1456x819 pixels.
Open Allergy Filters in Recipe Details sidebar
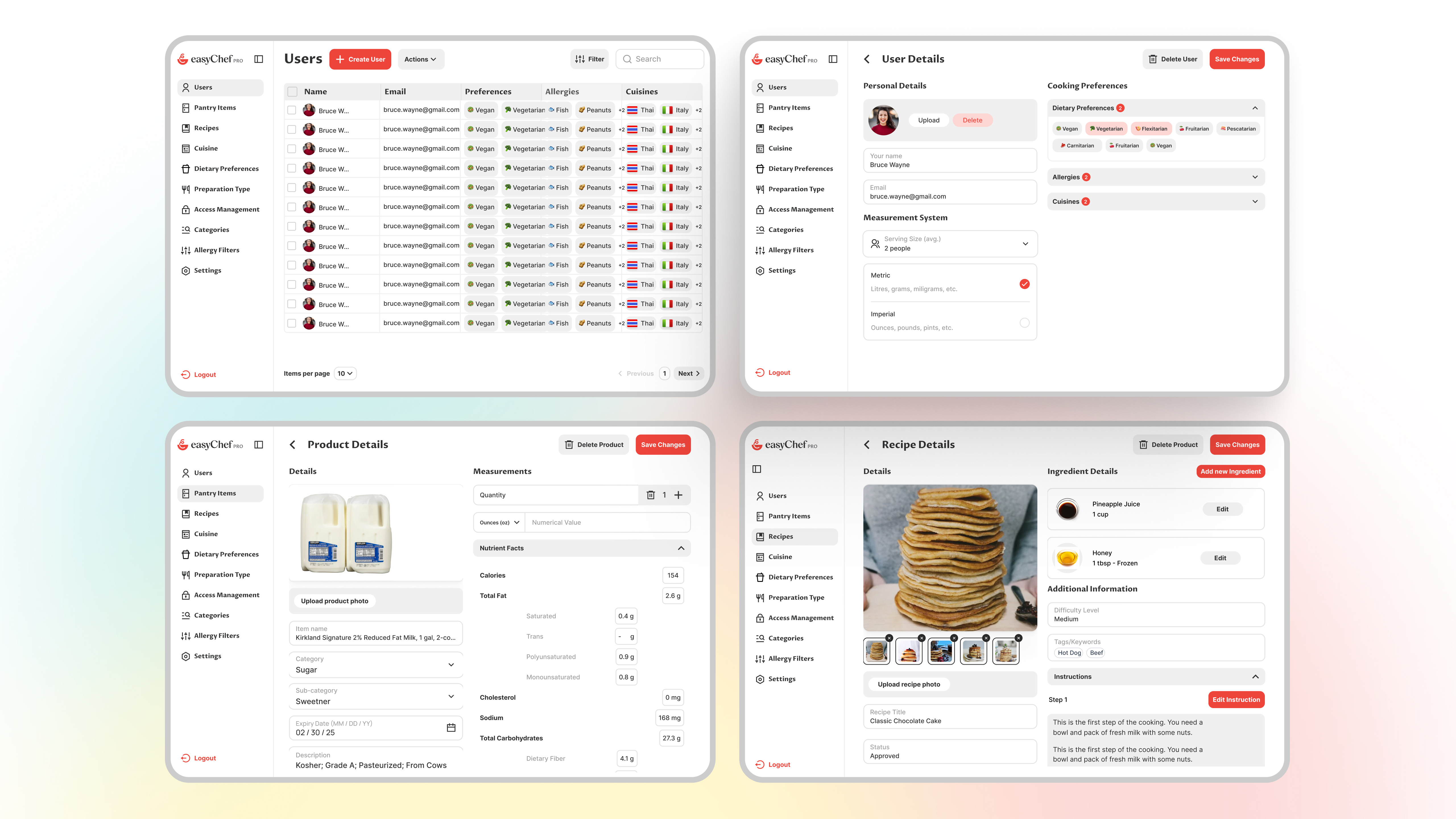click(790, 658)
